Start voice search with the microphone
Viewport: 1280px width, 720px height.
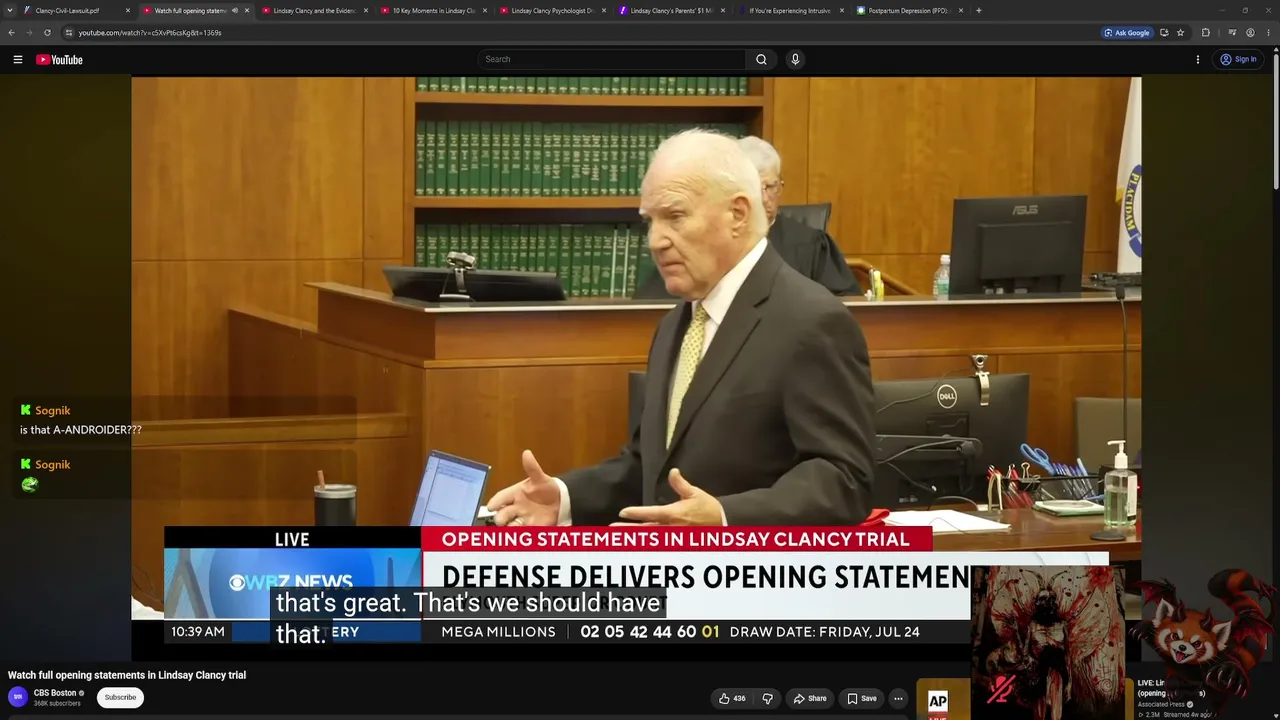[x=795, y=59]
